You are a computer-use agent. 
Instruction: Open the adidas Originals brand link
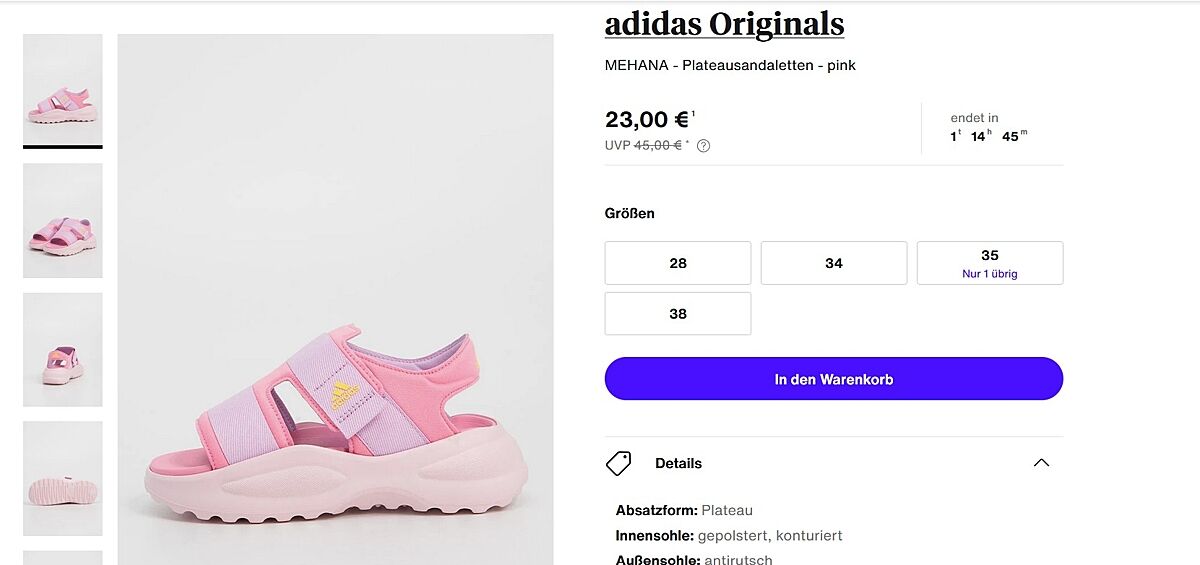click(x=724, y=23)
